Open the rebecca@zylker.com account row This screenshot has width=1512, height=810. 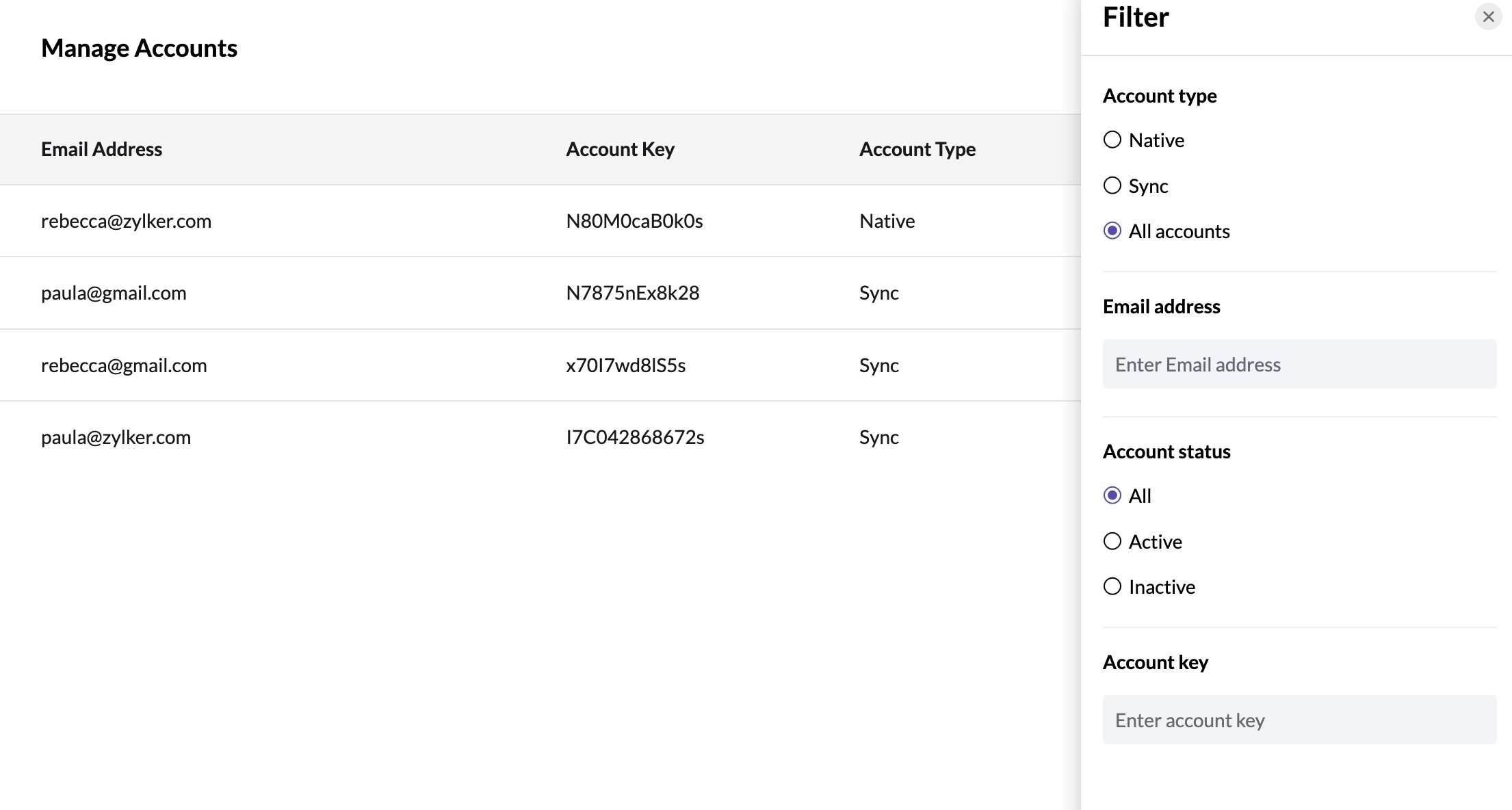coord(126,221)
